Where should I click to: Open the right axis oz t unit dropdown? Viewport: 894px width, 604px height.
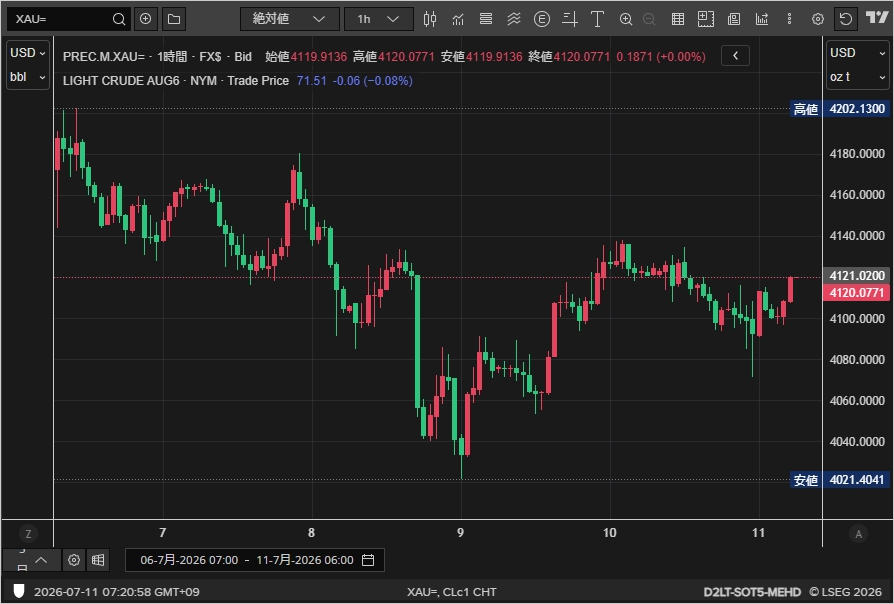[858, 77]
